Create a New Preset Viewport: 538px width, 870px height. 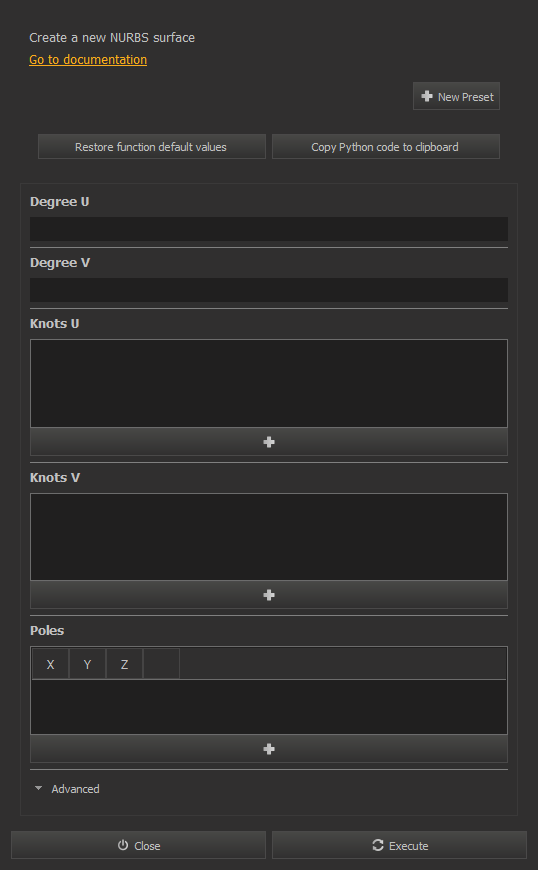pyautogui.click(x=456, y=96)
